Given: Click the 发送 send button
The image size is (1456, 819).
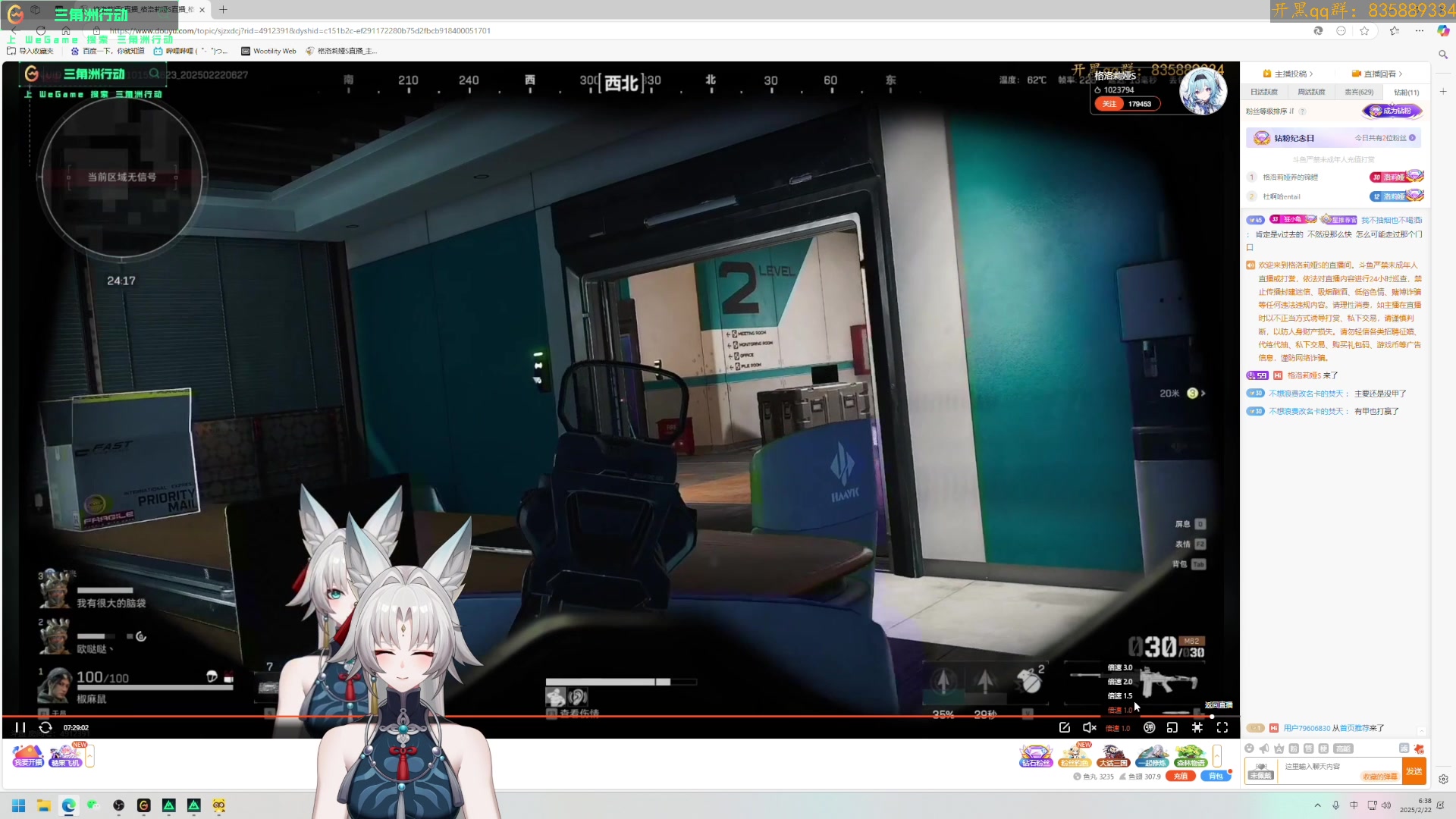Looking at the screenshot, I should 1414,771.
